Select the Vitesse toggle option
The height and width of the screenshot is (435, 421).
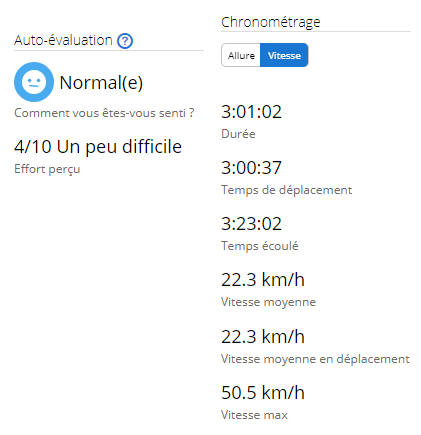tap(284, 55)
